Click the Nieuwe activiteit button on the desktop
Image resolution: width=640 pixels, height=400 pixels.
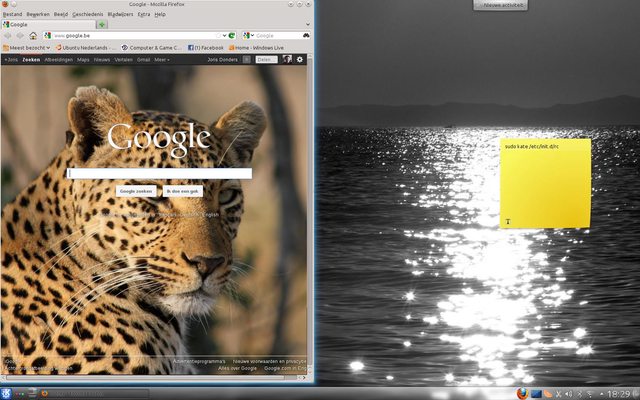click(x=500, y=5)
